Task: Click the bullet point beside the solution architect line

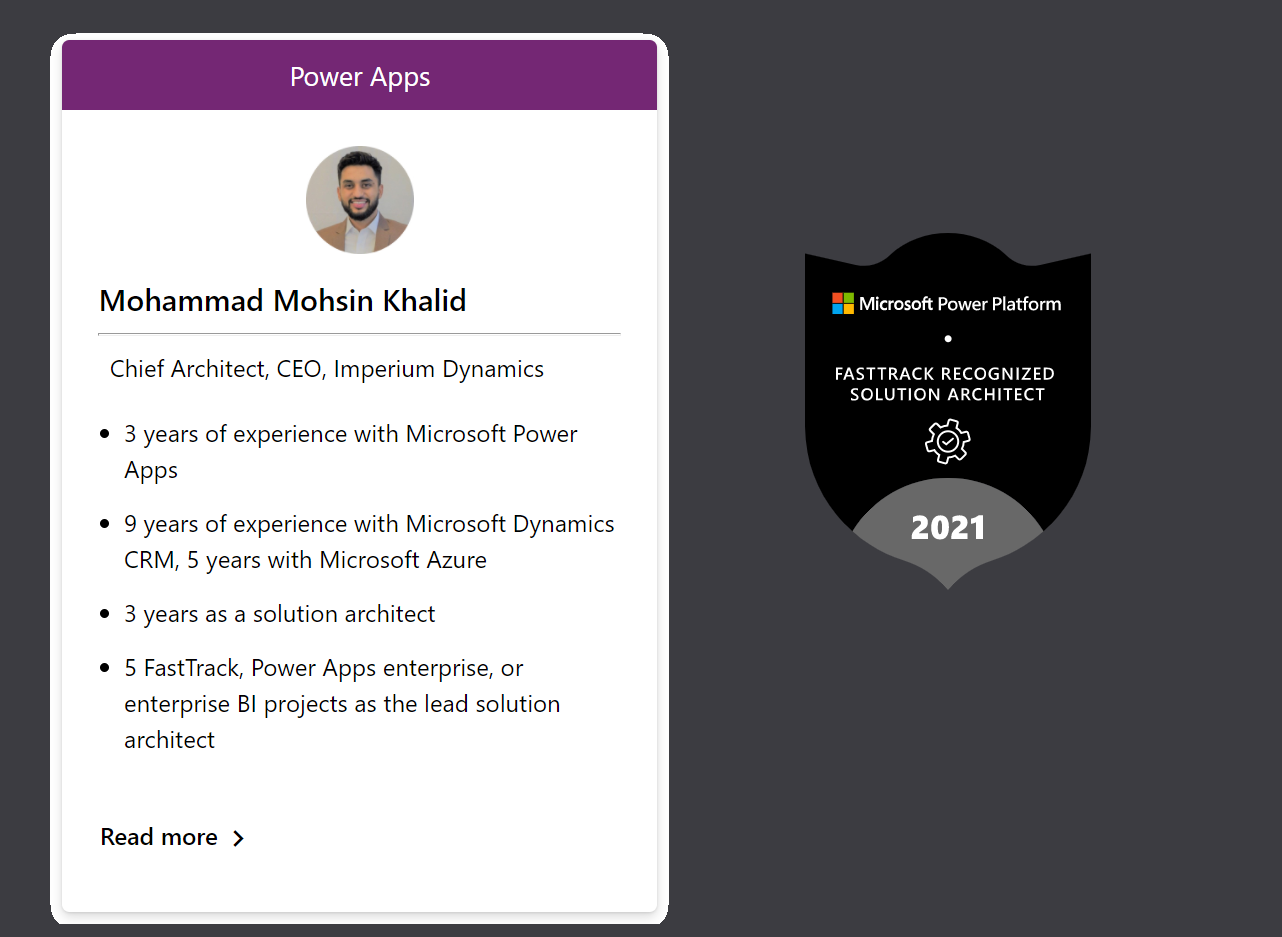Action: 104,612
